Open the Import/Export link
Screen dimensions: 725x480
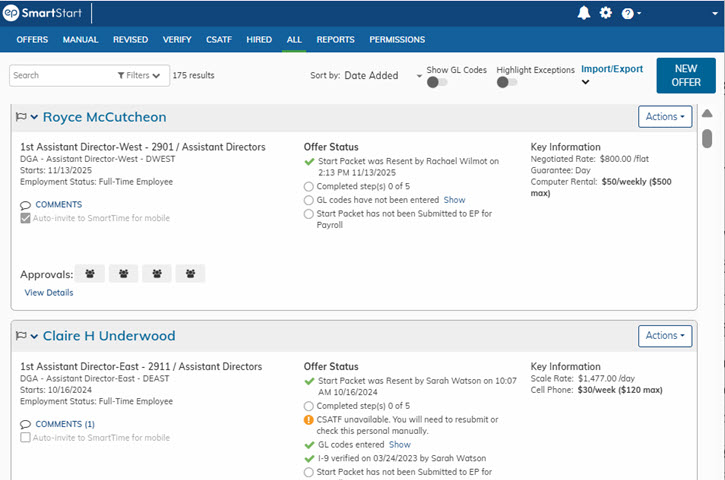click(612, 69)
